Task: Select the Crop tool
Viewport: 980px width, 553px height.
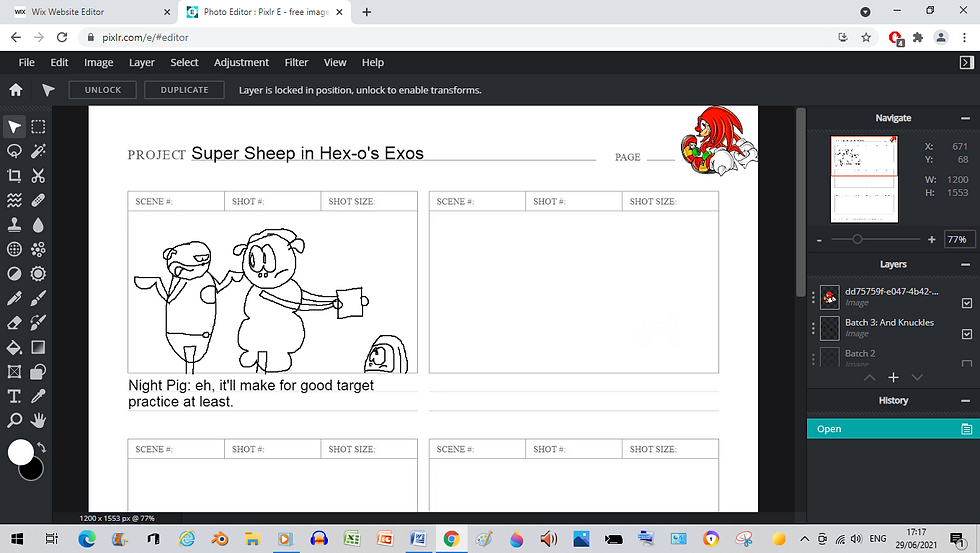Action: pyautogui.click(x=14, y=176)
